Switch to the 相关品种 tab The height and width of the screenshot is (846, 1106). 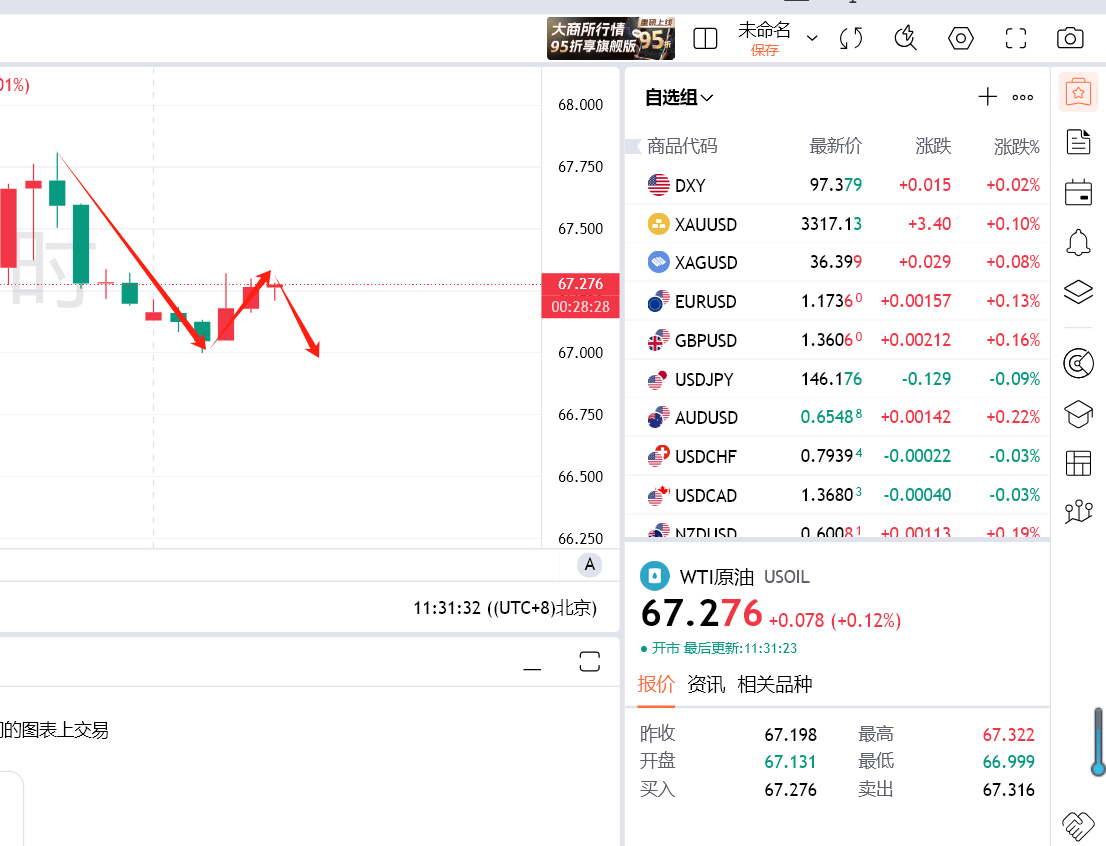(x=774, y=684)
